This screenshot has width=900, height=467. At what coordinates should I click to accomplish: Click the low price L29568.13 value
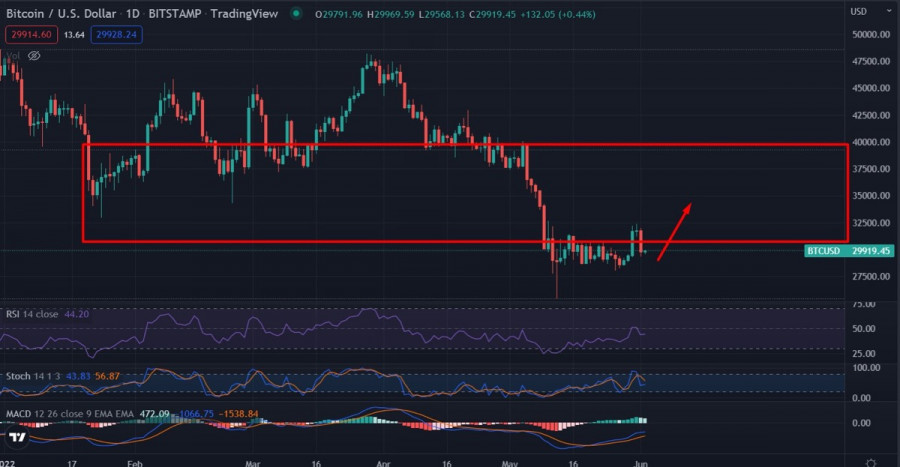tap(442, 14)
